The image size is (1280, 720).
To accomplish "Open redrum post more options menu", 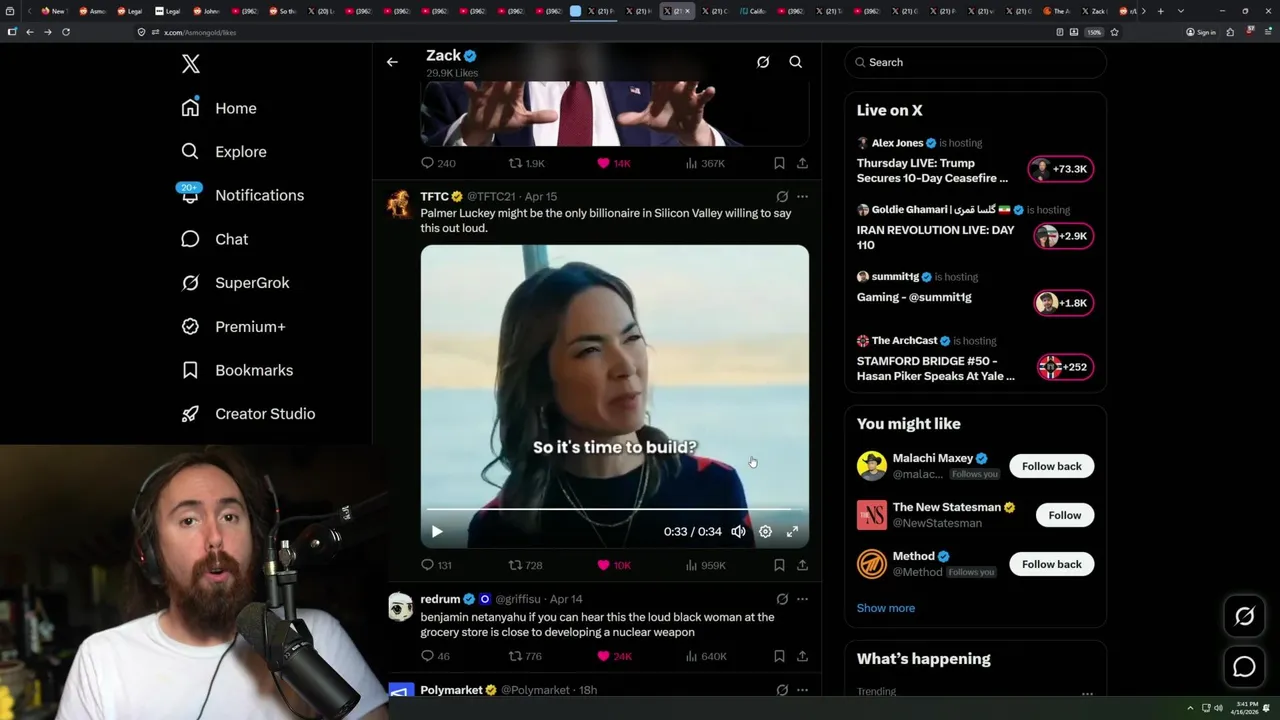I will [x=802, y=599].
